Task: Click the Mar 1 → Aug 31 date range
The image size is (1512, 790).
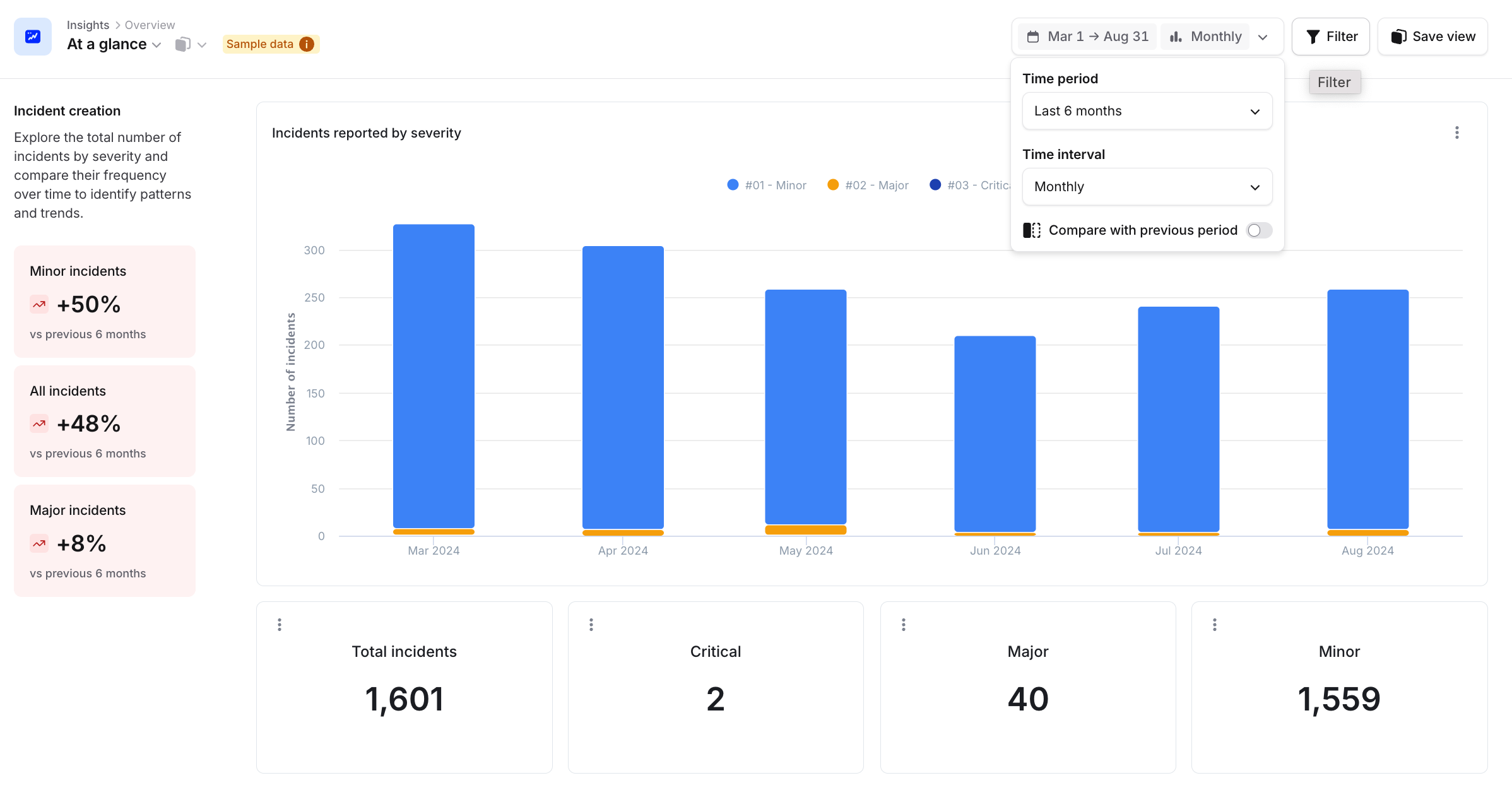Action: tap(1088, 37)
